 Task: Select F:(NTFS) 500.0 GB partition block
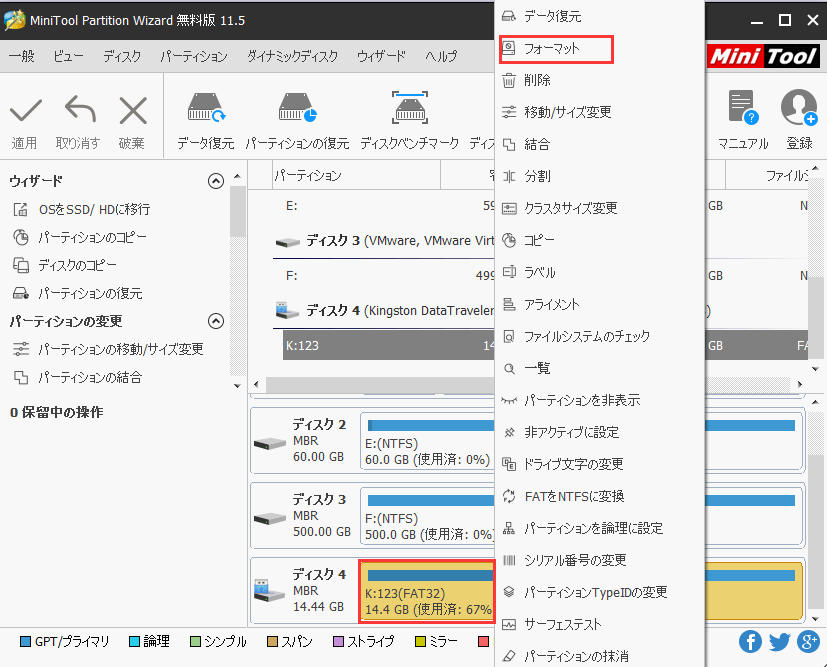click(427, 516)
